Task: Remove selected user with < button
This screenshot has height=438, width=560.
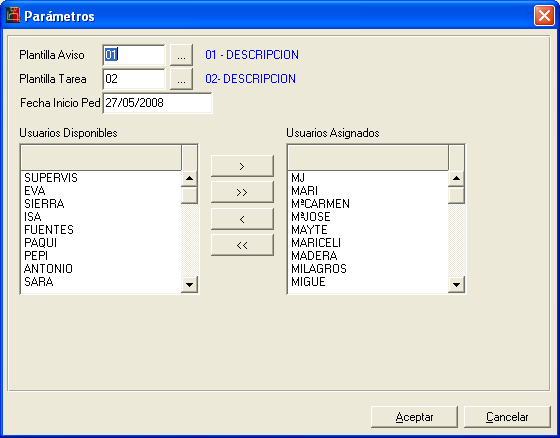Action: [x=242, y=219]
